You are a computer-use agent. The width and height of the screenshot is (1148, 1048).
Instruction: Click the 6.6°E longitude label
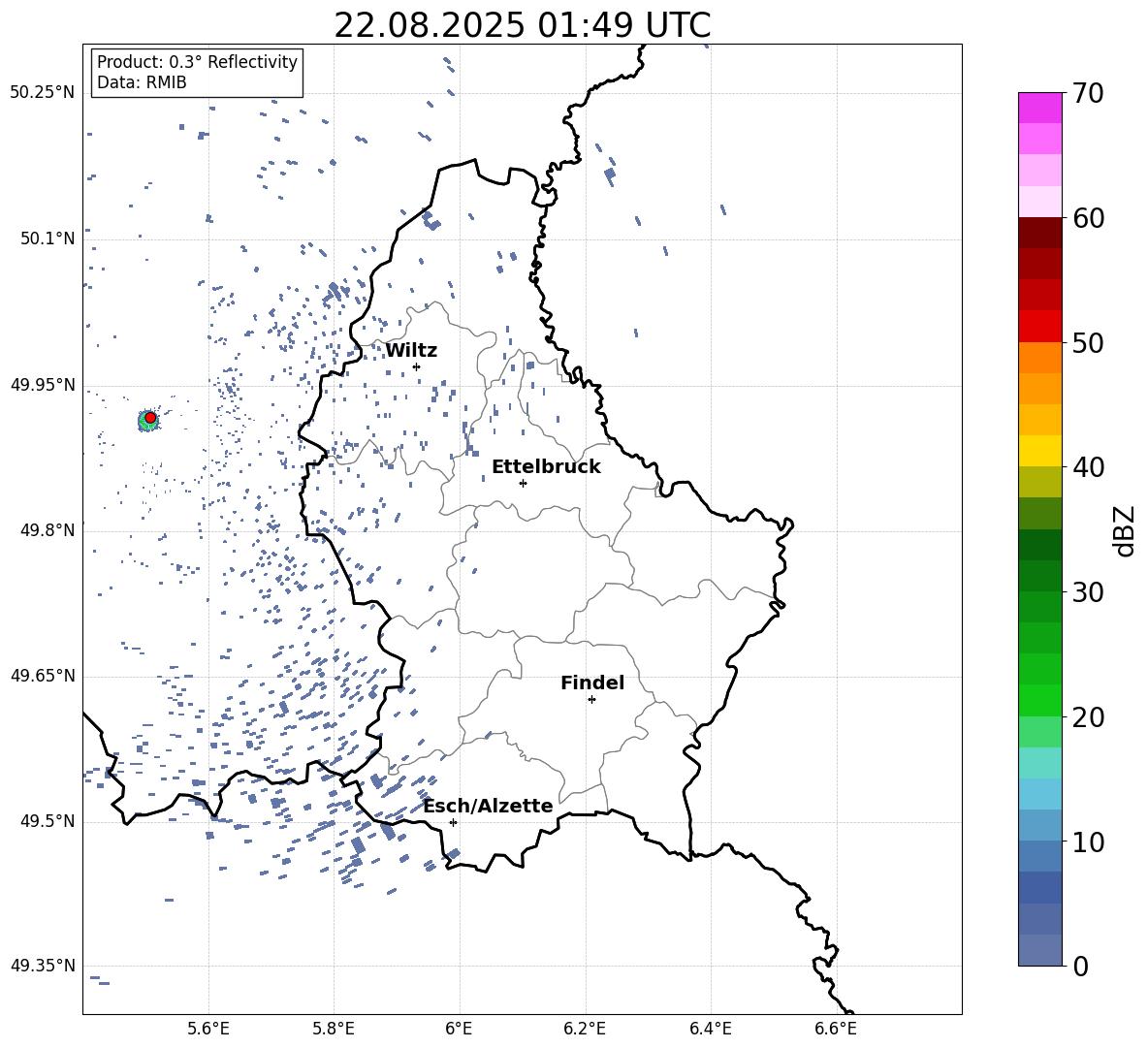[x=836, y=1029]
